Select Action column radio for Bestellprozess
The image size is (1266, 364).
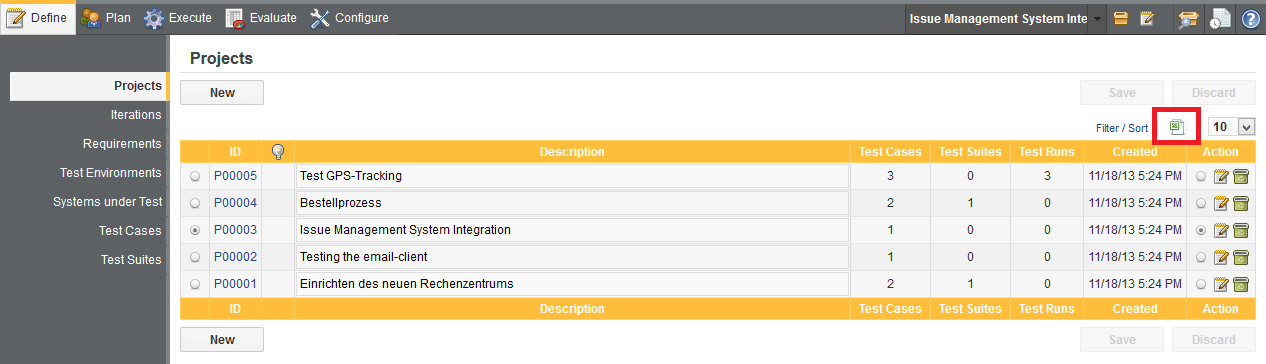coord(1201,203)
